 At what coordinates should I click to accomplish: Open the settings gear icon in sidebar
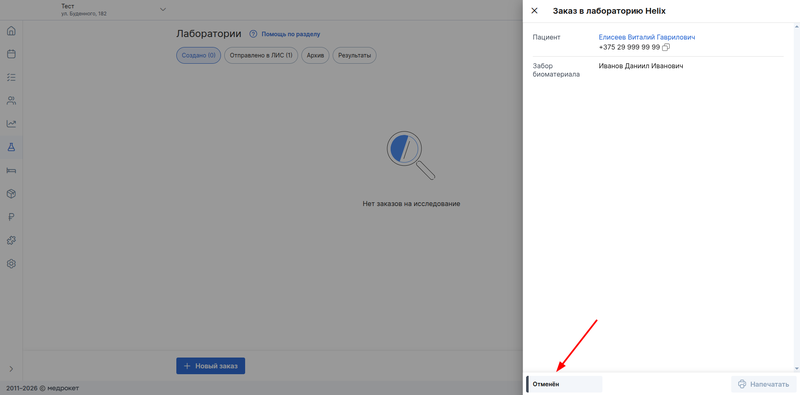tap(11, 264)
